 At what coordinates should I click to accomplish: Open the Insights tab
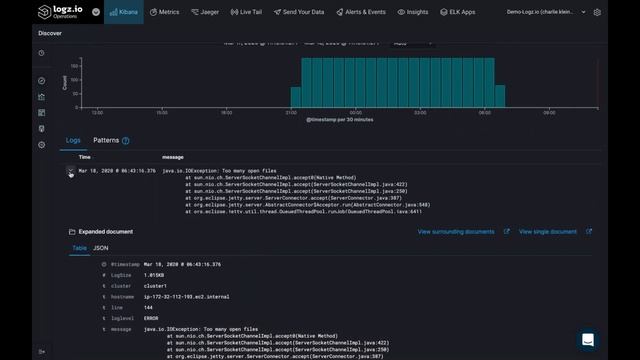coord(413,12)
